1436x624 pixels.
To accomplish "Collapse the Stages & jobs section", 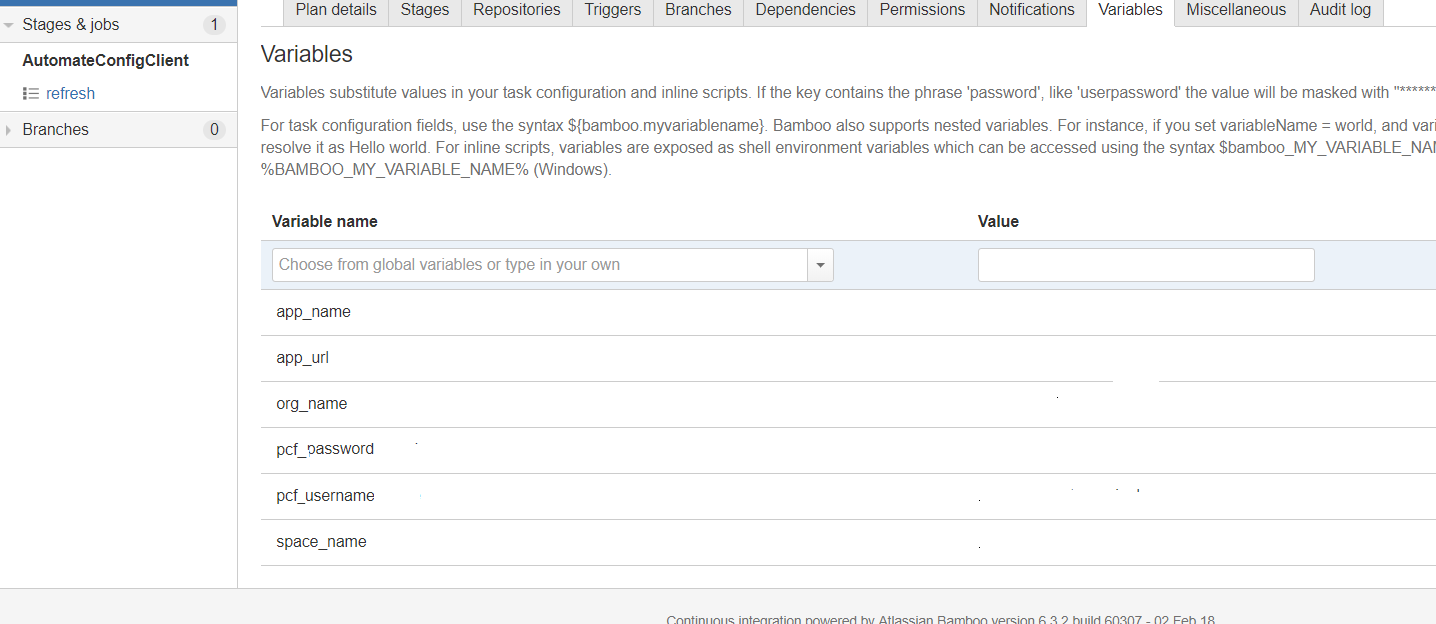I will [9, 25].
